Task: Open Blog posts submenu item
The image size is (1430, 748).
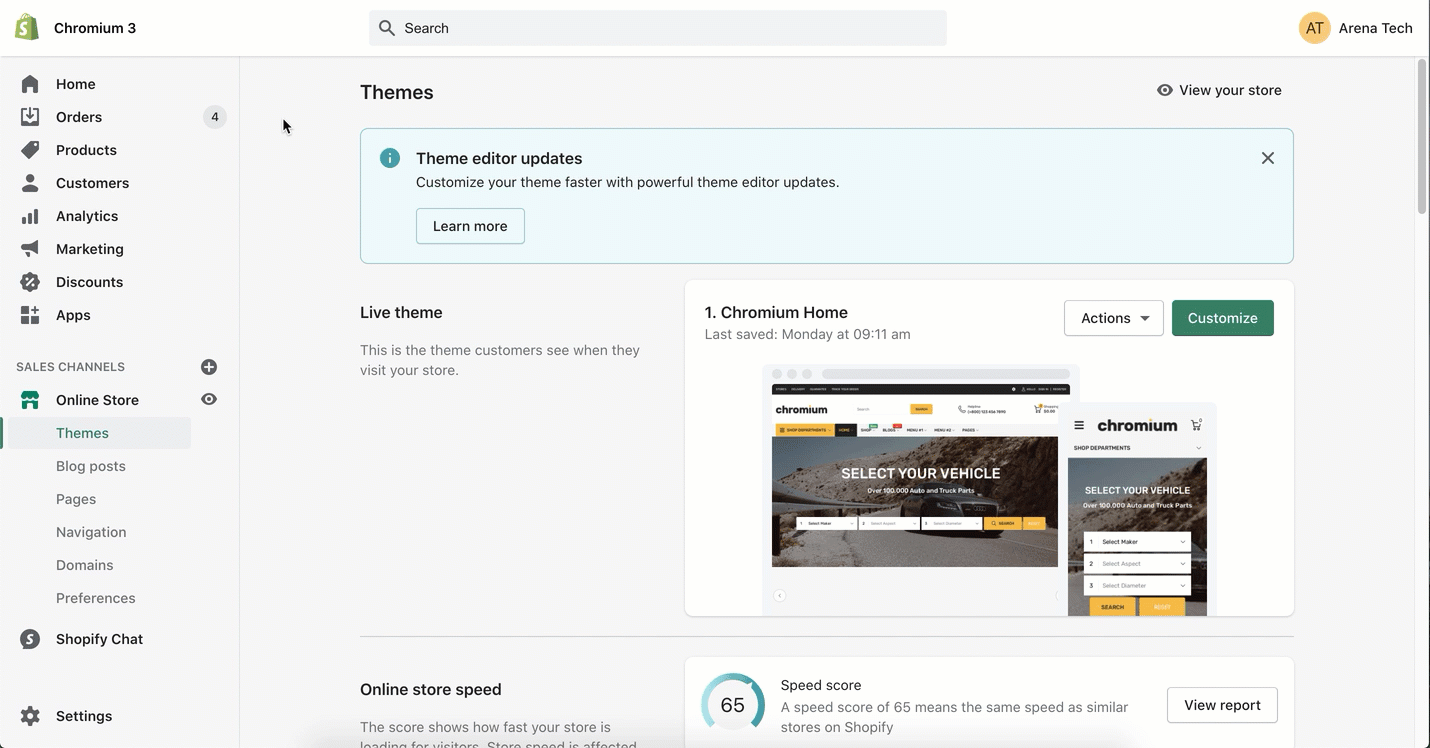Action: [x=91, y=466]
